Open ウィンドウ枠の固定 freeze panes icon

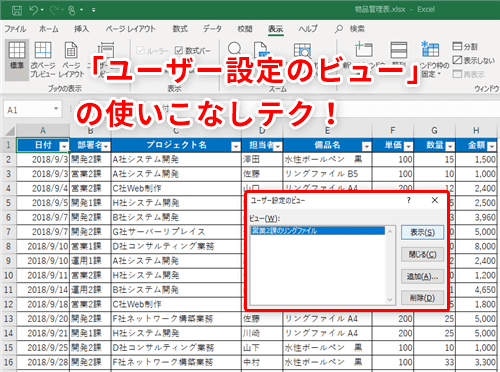point(430,49)
